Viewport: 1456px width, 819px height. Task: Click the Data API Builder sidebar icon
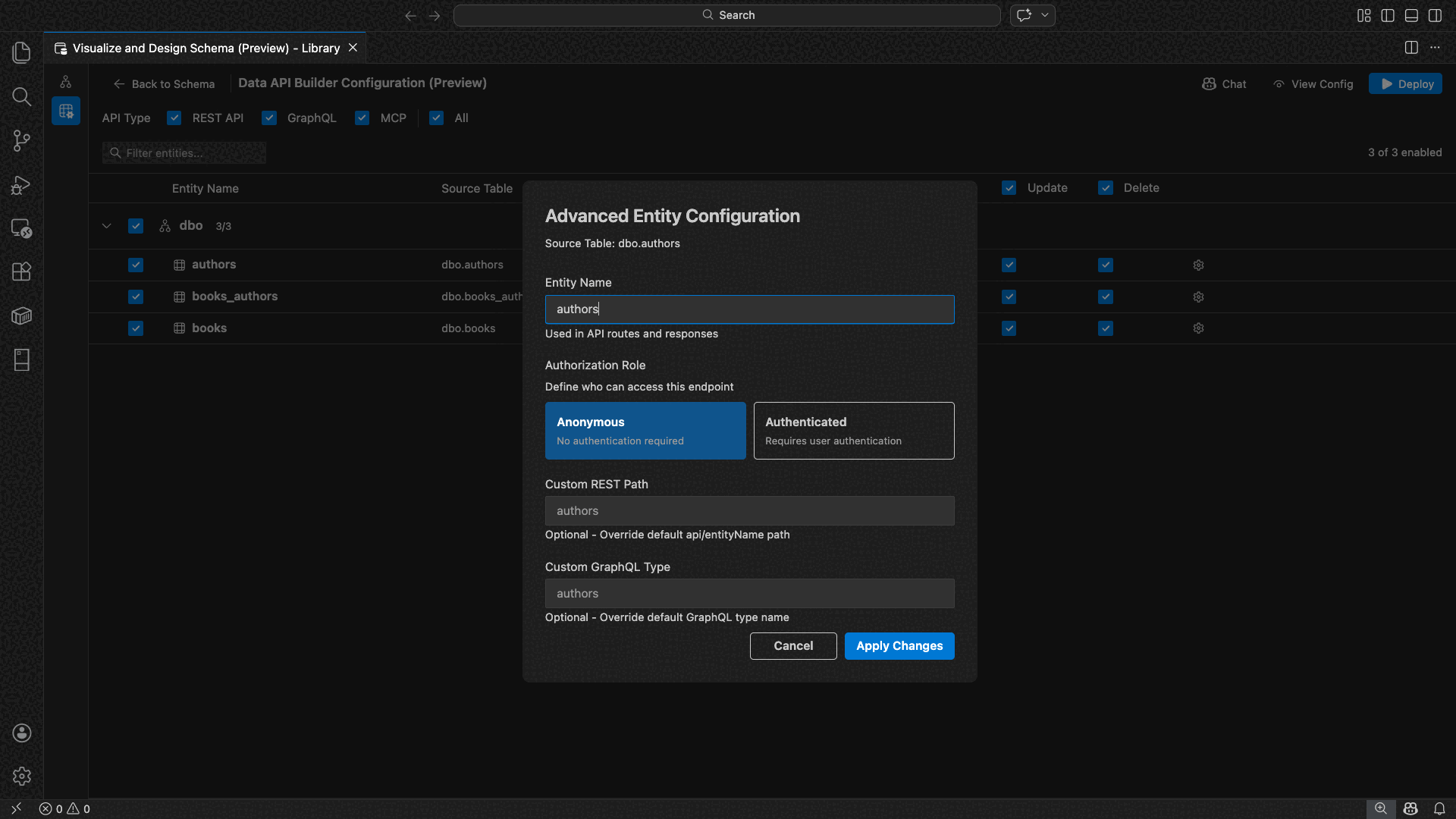click(66, 111)
